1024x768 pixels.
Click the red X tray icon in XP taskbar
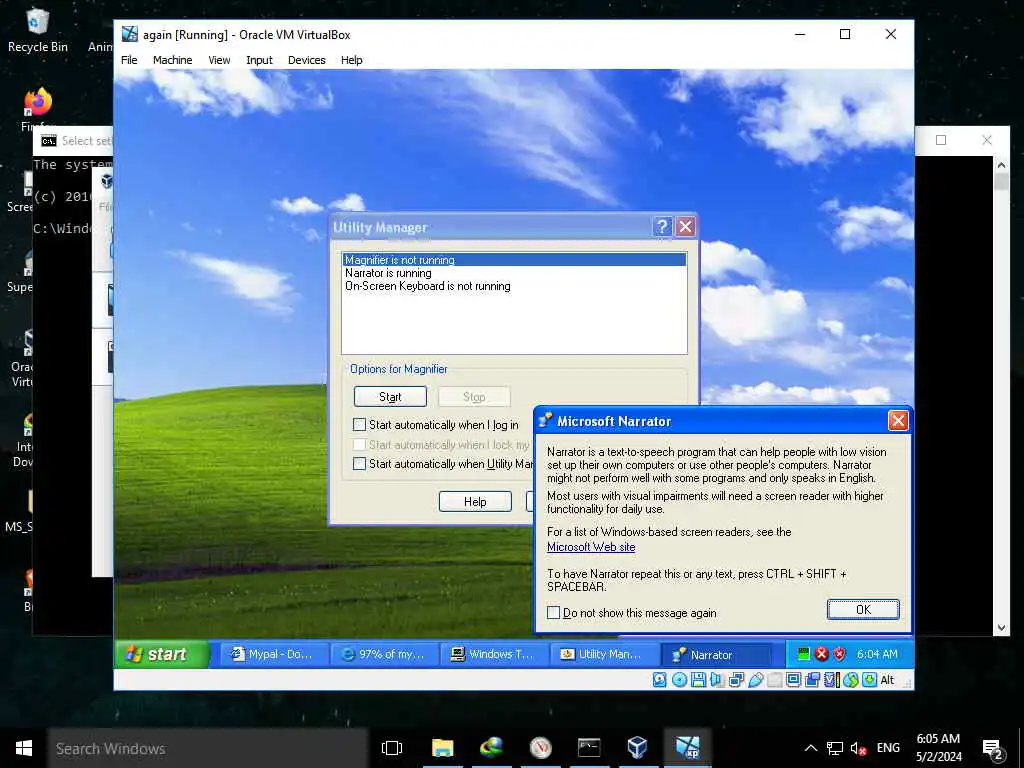(x=822, y=654)
